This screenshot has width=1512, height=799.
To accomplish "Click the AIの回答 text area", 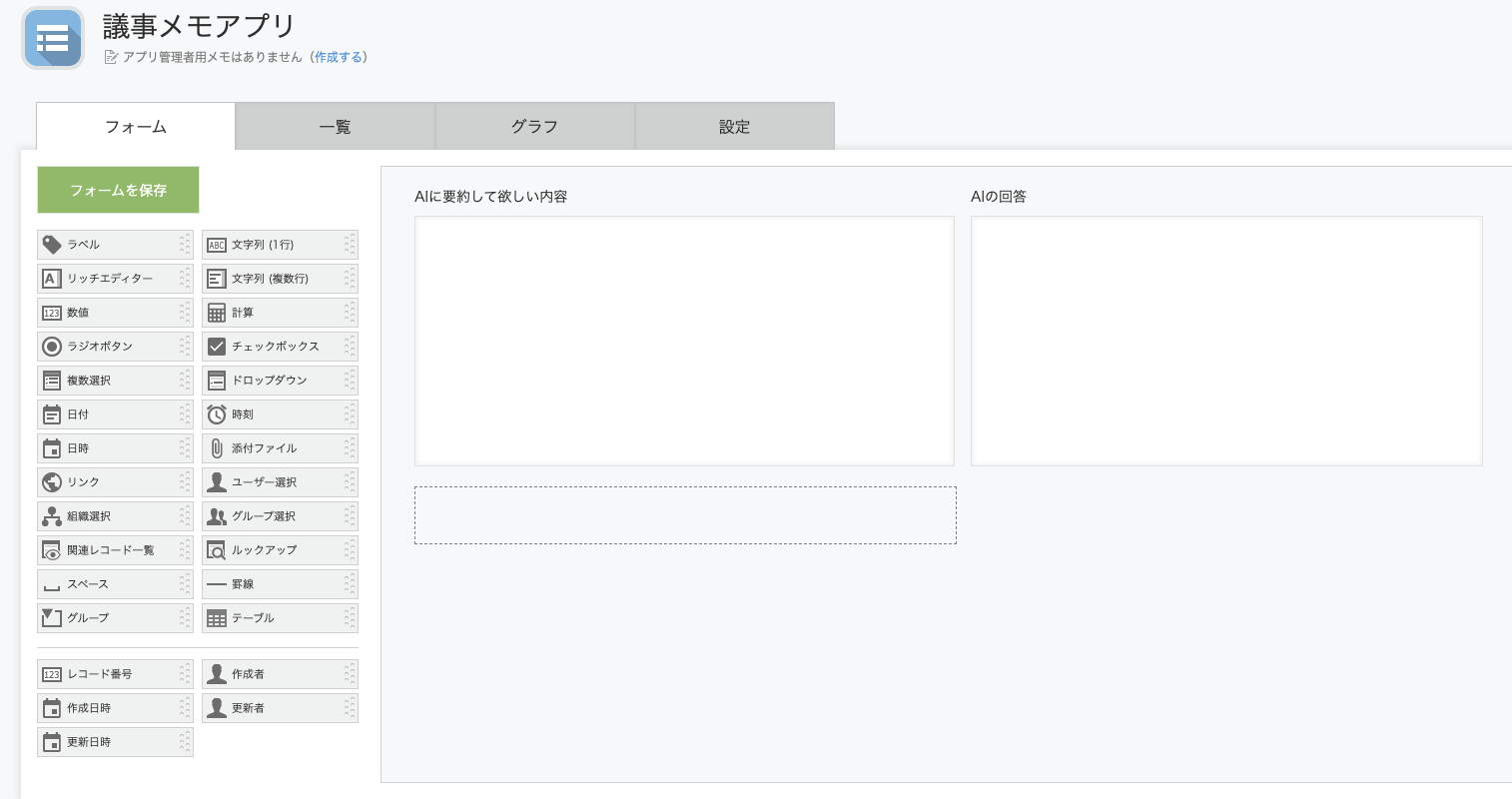I will (1226, 341).
